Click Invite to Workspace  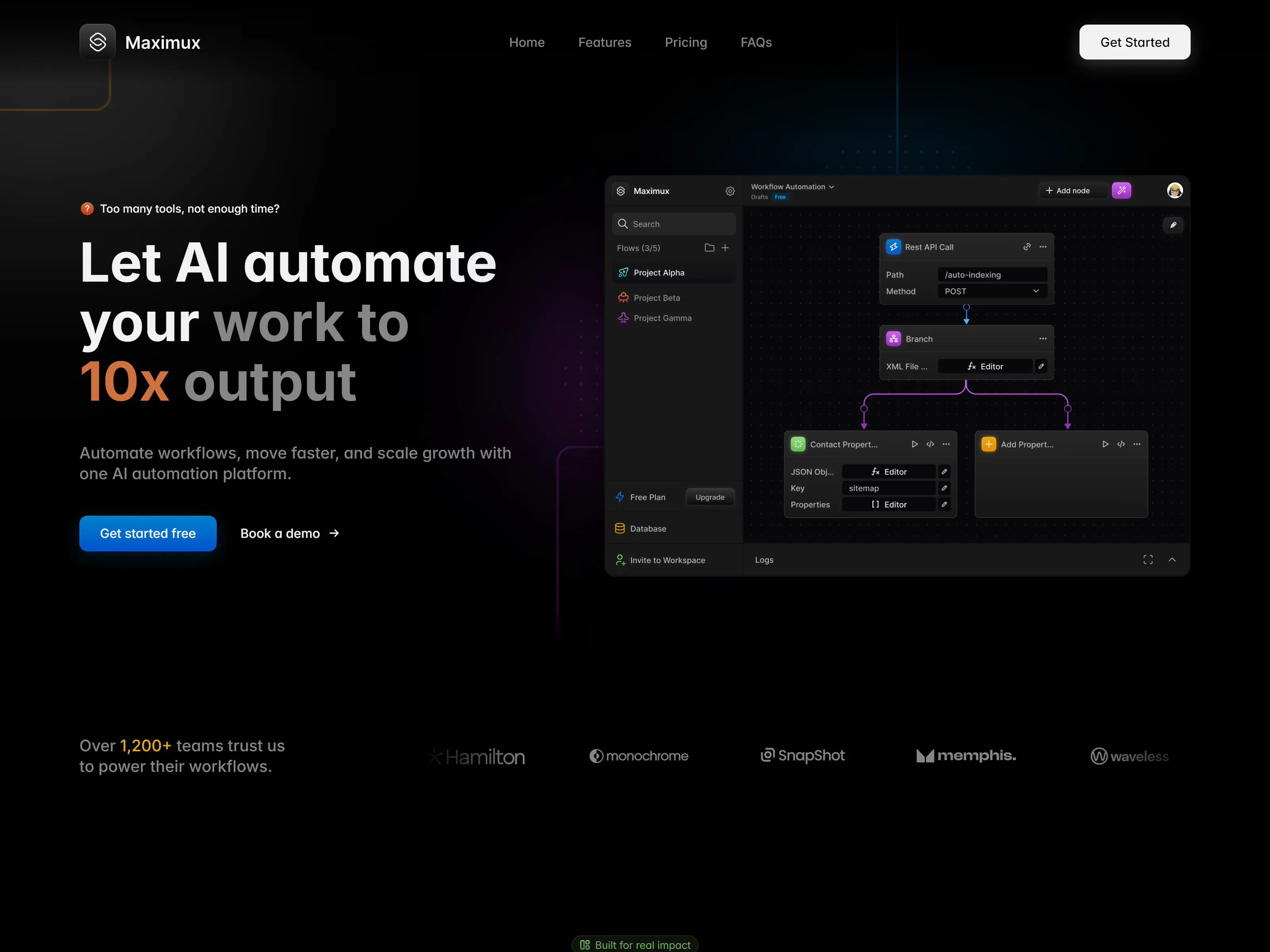[660, 560]
